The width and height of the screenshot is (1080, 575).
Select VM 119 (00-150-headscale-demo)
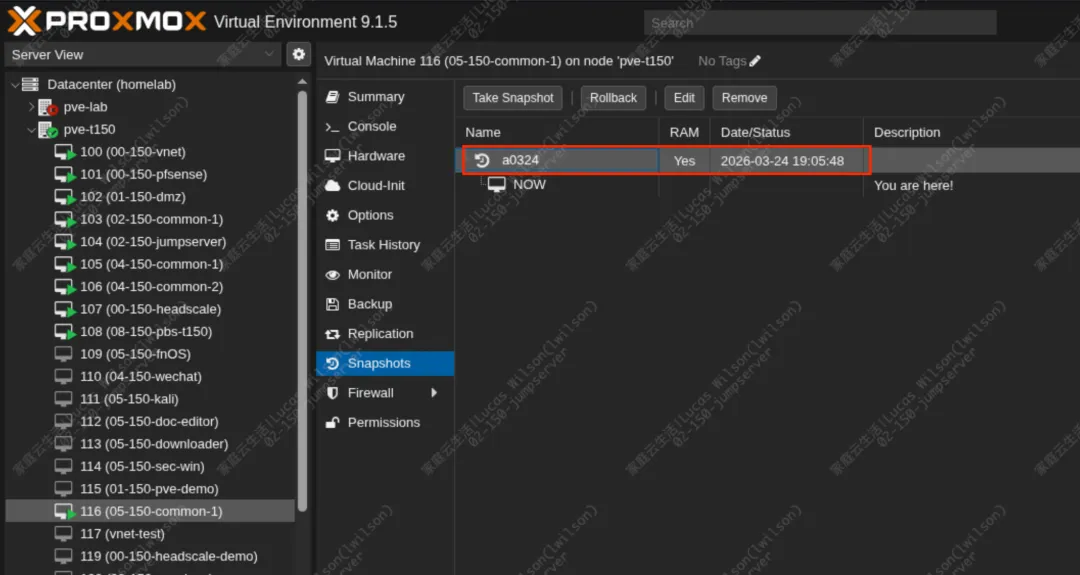tap(151, 556)
